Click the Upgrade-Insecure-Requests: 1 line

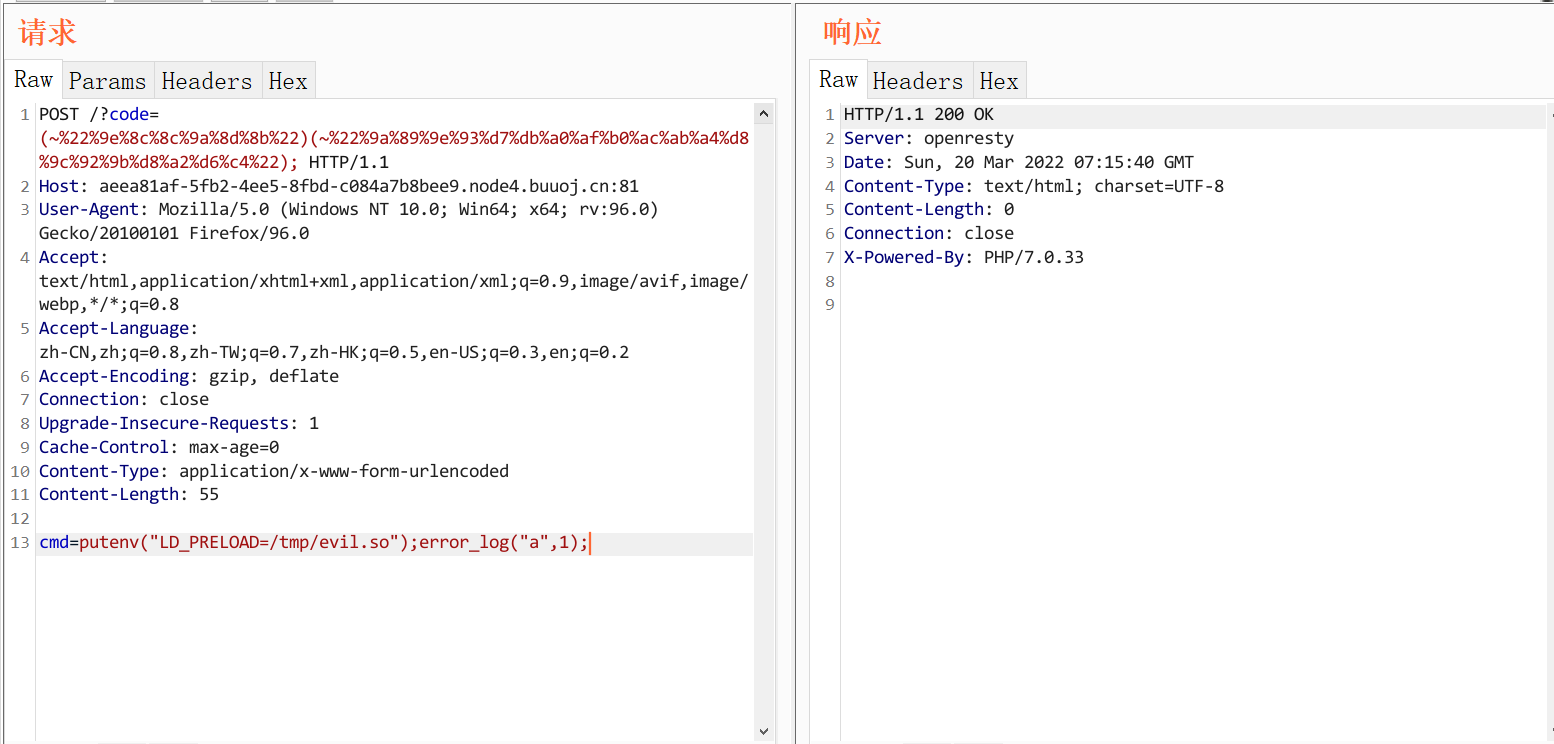click(x=179, y=423)
